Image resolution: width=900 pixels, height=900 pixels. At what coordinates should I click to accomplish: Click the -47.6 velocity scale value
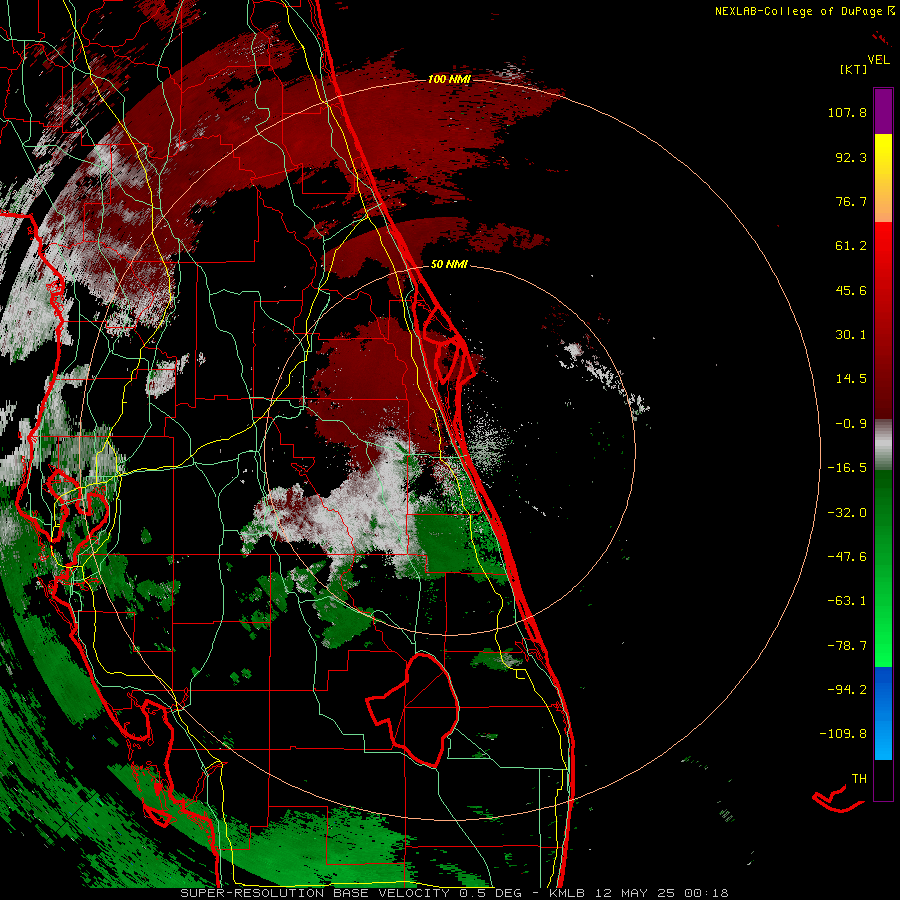[847, 557]
